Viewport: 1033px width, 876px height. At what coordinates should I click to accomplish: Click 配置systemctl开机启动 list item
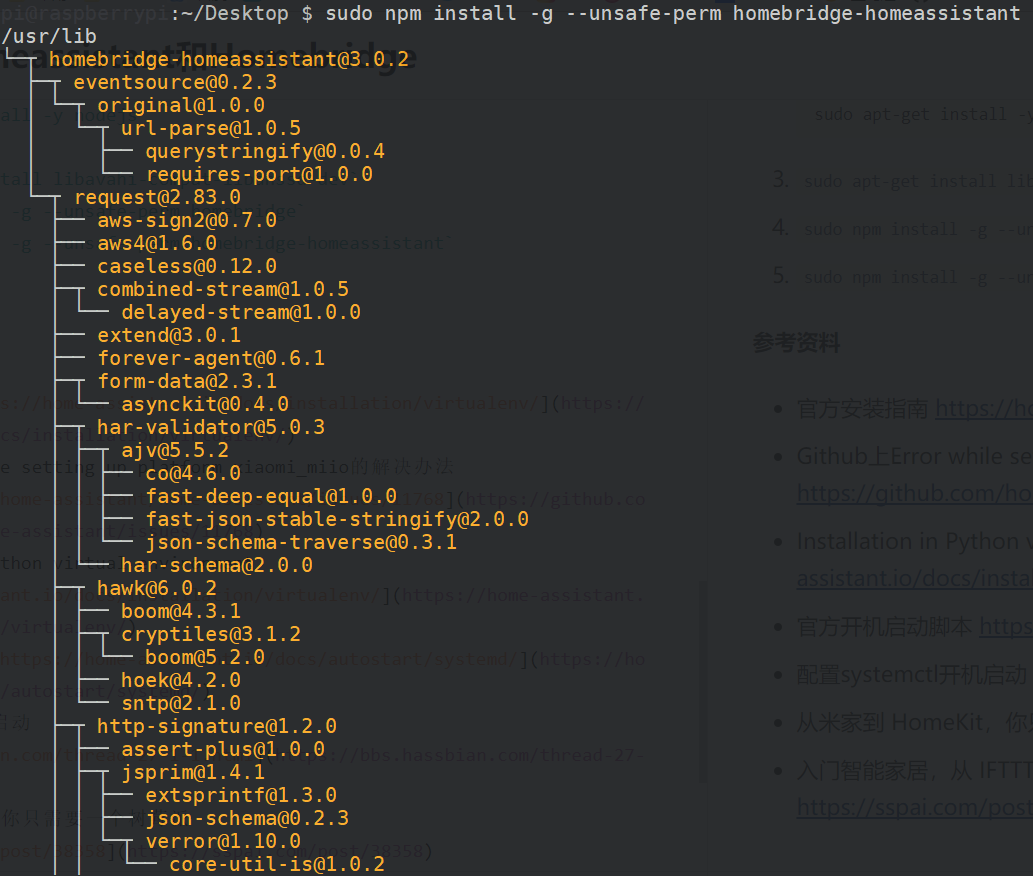[x=912, y=674]
